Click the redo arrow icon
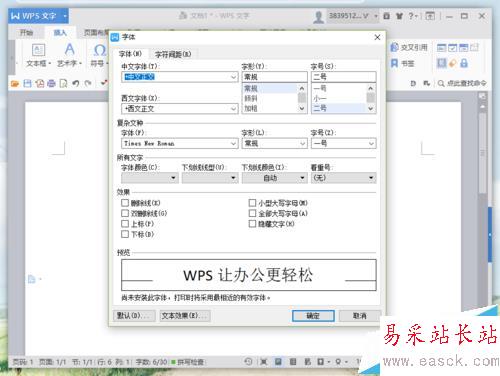500x376 pixels. pyautogui.click(x=88, y=83)
